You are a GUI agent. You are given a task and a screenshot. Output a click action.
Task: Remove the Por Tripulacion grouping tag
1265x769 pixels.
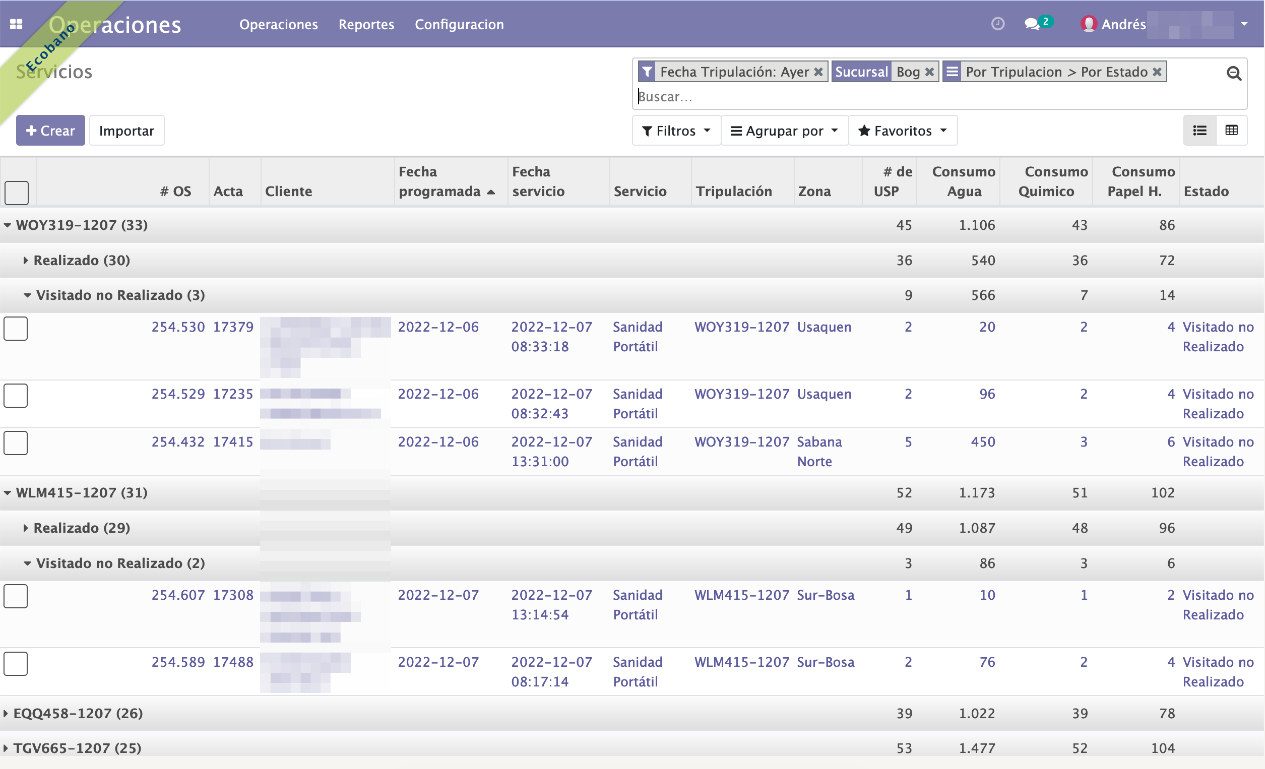pyautogui.click(x=1157, y=72)
